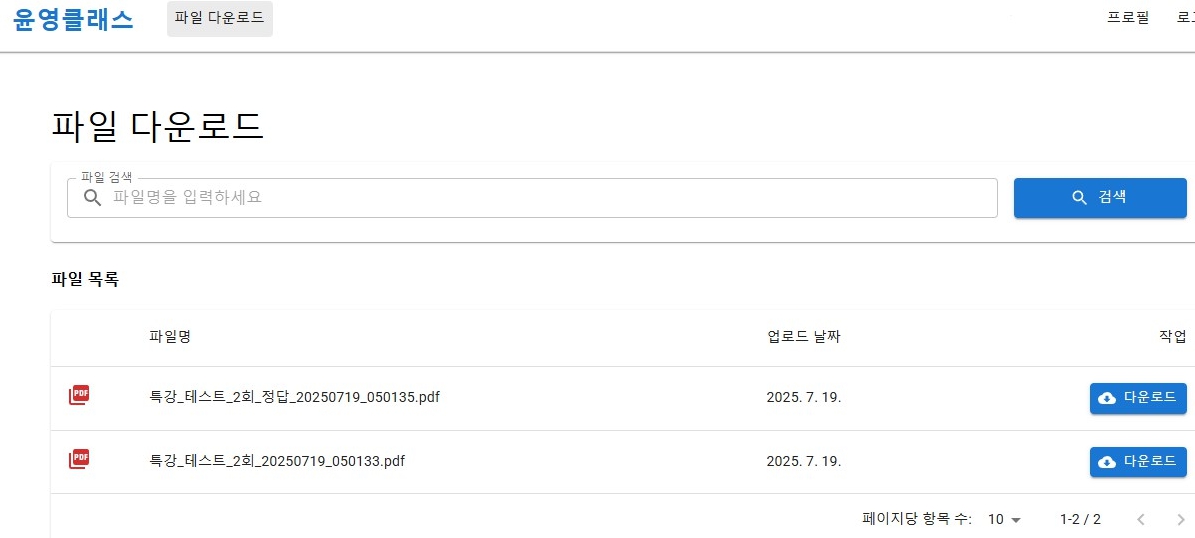Open the 프로필 menu item
The width and height of the screenshot is (1195, 538).
1128,18
